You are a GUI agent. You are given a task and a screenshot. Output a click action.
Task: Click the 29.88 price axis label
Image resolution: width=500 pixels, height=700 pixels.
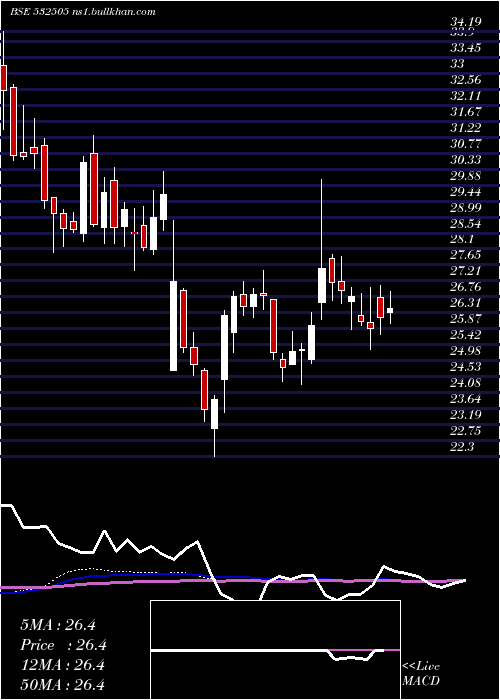click(x=466, y=176)
